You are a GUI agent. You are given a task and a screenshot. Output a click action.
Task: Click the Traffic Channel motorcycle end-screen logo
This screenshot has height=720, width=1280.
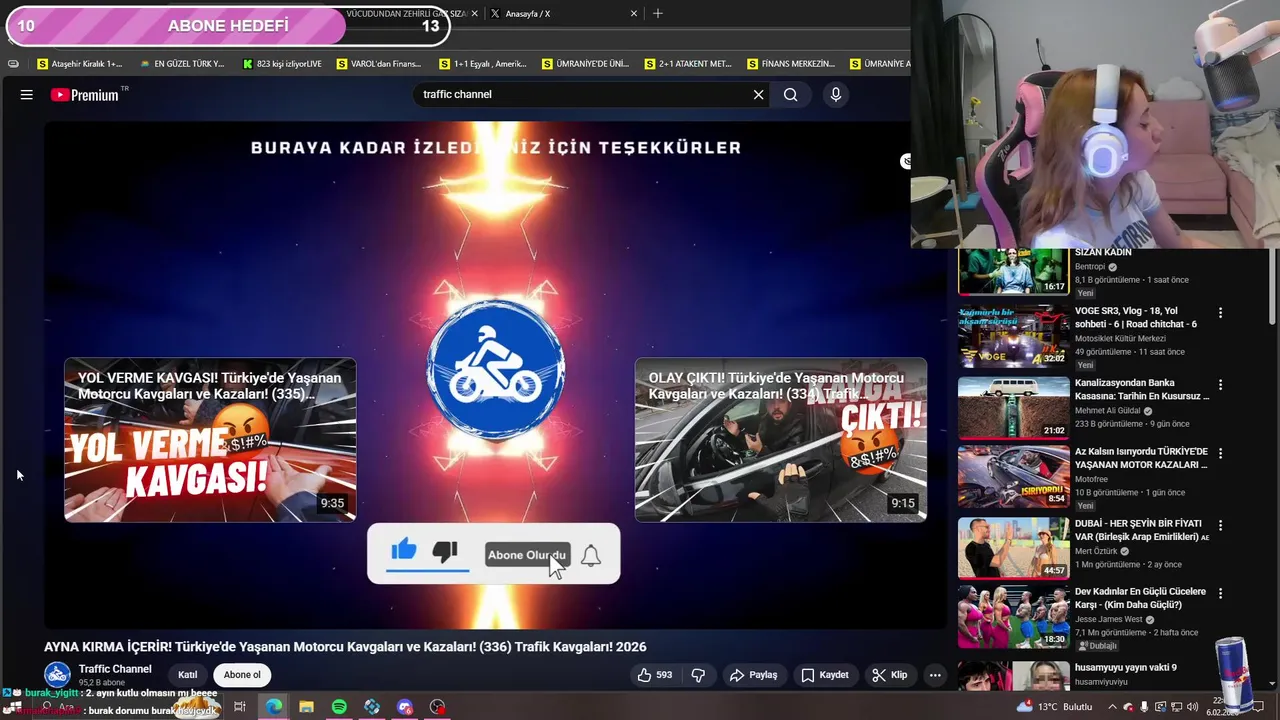tap(496, 371)
